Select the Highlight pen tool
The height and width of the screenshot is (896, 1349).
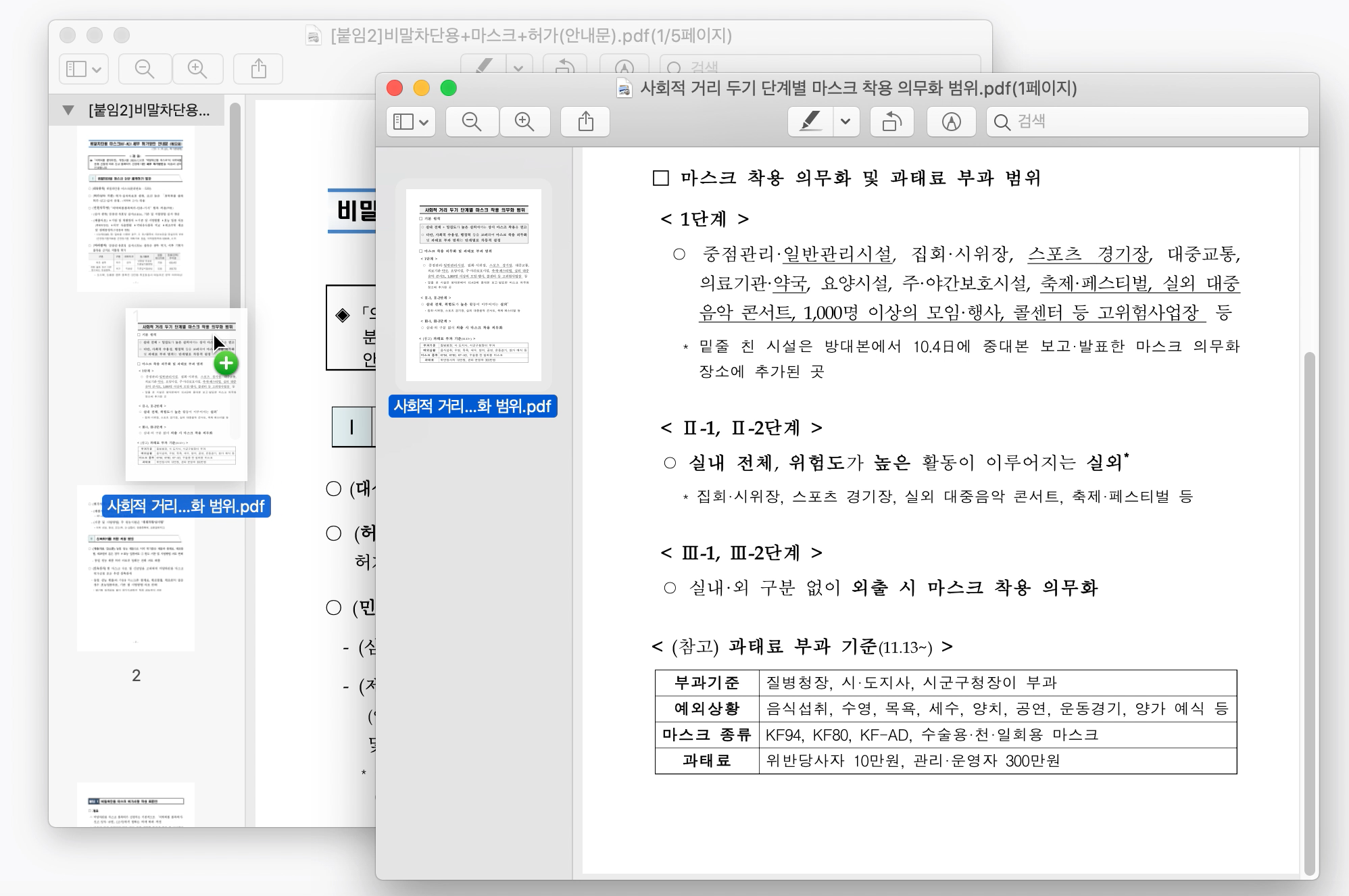click(810, 122)
